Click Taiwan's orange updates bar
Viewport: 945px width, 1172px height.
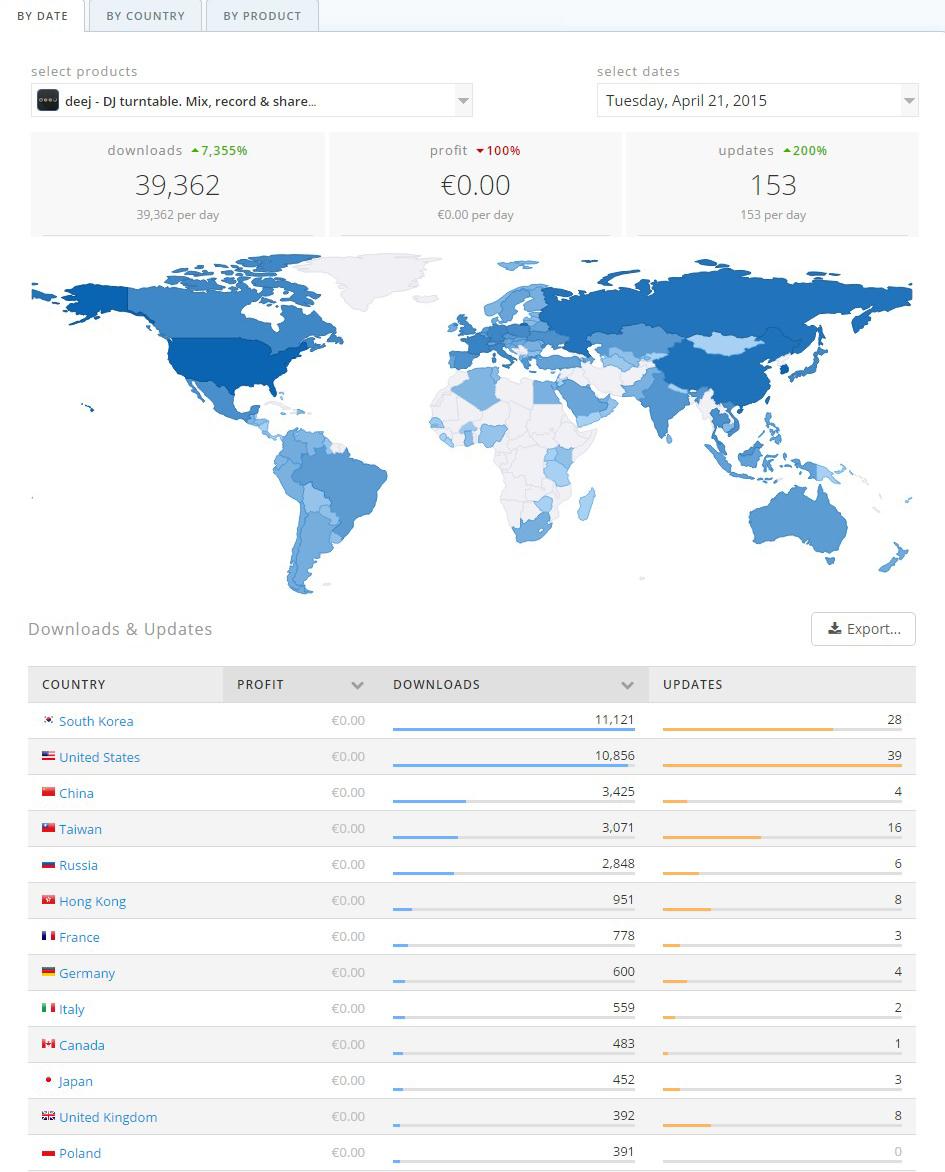point(712,837)
